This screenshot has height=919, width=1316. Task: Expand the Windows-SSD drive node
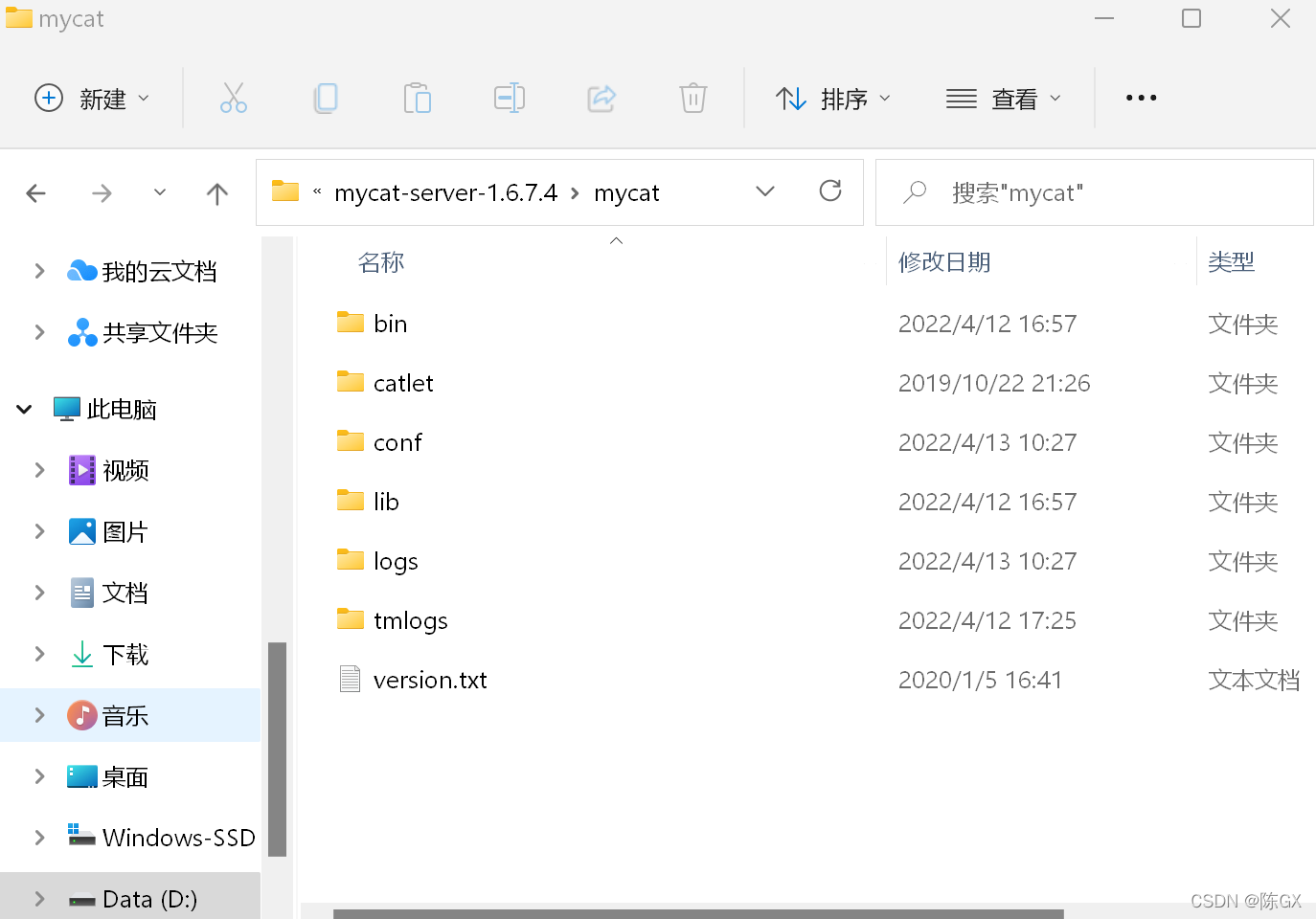[39, 838]
